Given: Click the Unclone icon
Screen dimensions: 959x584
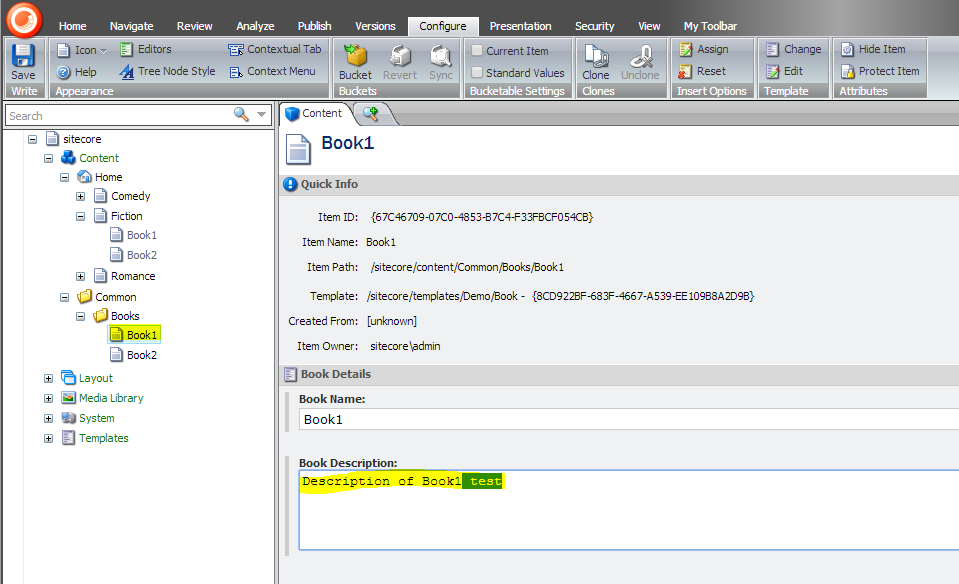Looking at the screenshot, I should click(x=640, y=62).
